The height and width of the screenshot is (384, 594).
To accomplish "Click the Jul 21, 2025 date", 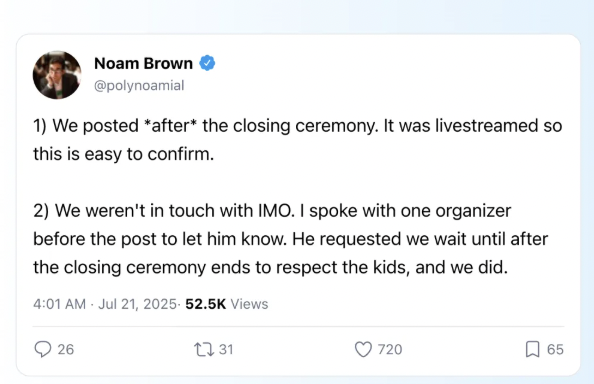I will point(137,304).
